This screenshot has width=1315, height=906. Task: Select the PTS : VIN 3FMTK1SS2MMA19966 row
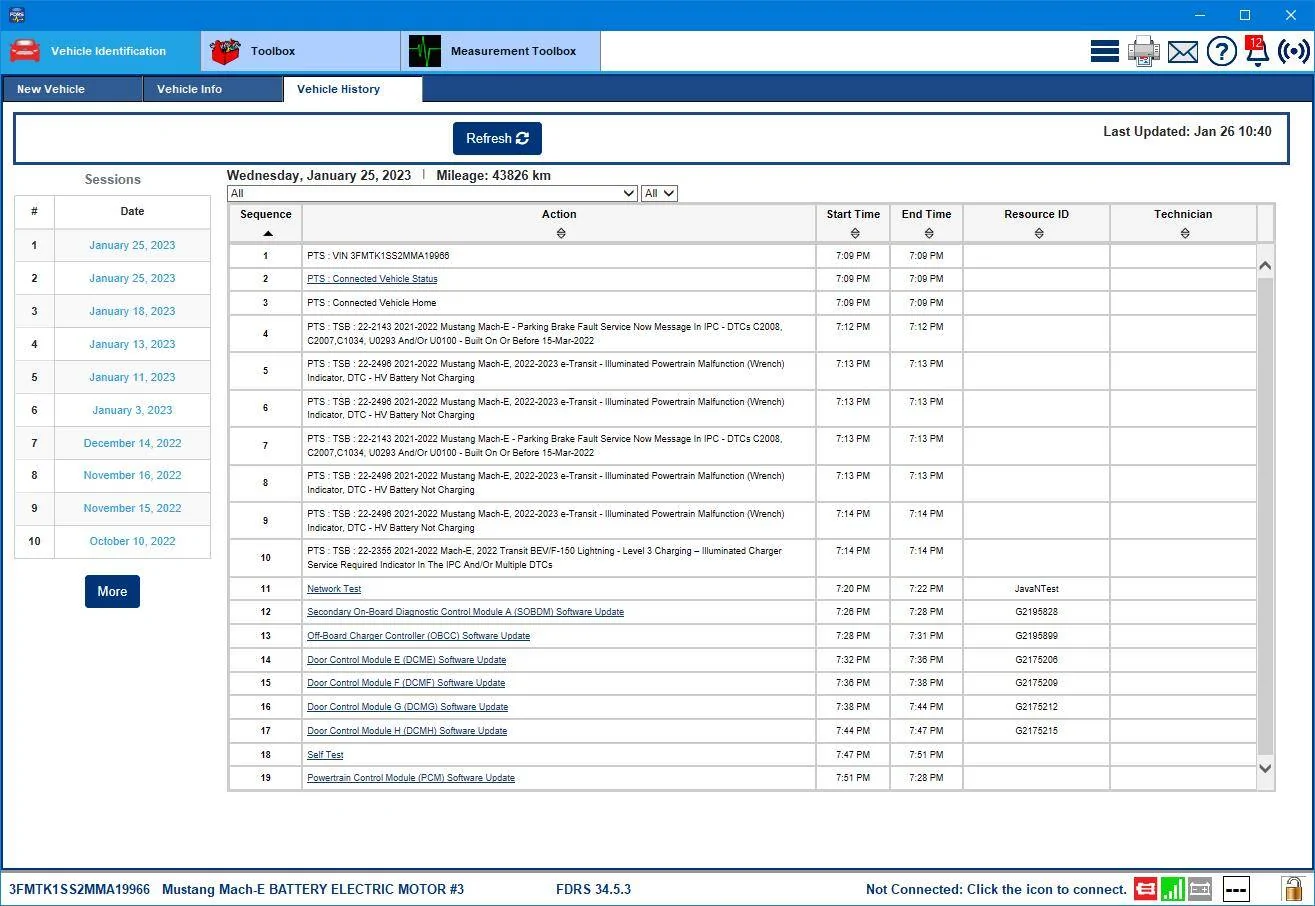tap(742, 256)
